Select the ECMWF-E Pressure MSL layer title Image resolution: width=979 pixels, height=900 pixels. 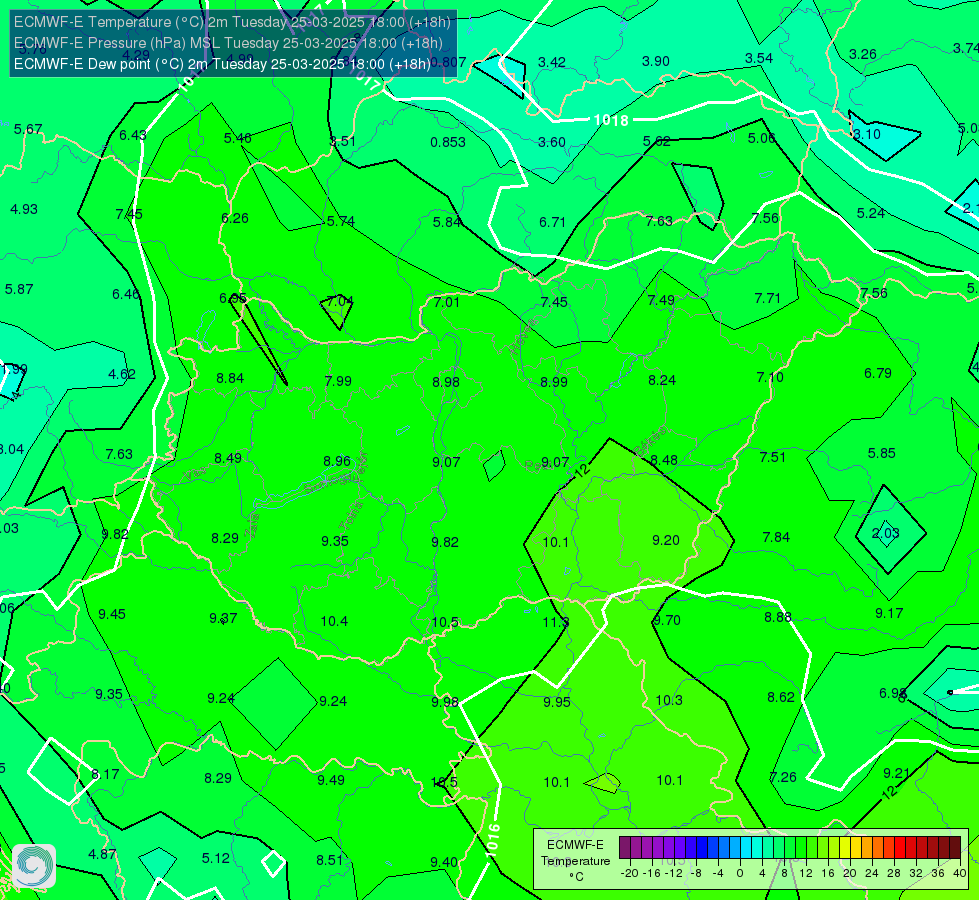(x=229, y=43)
